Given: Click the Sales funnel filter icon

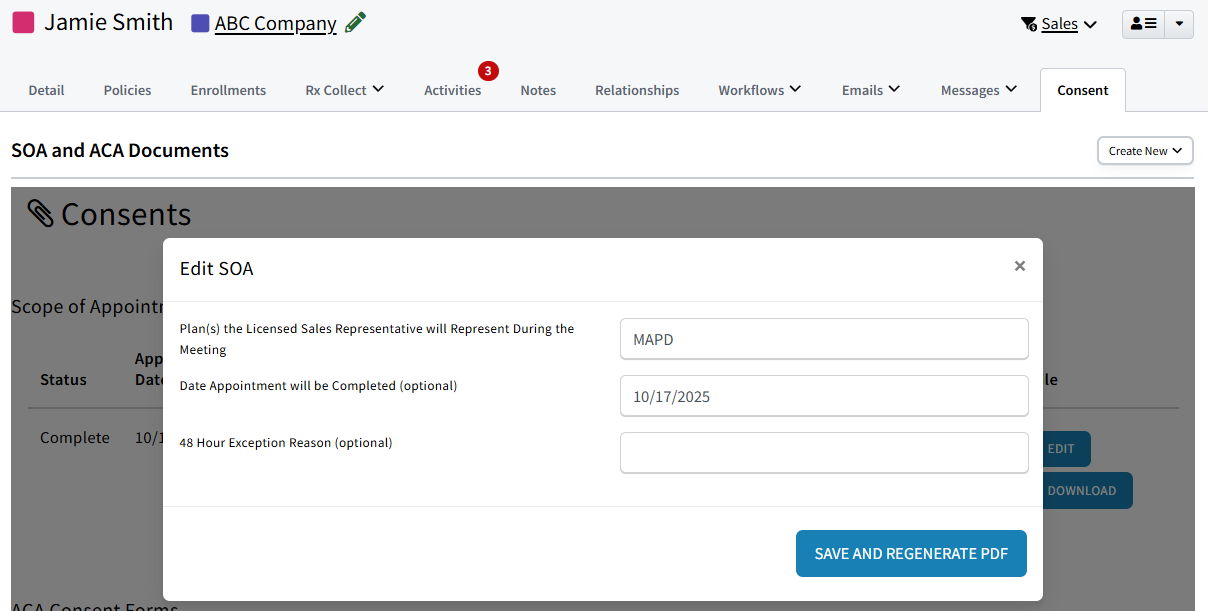Looking at the screenshot, I should click(1027, 23).
